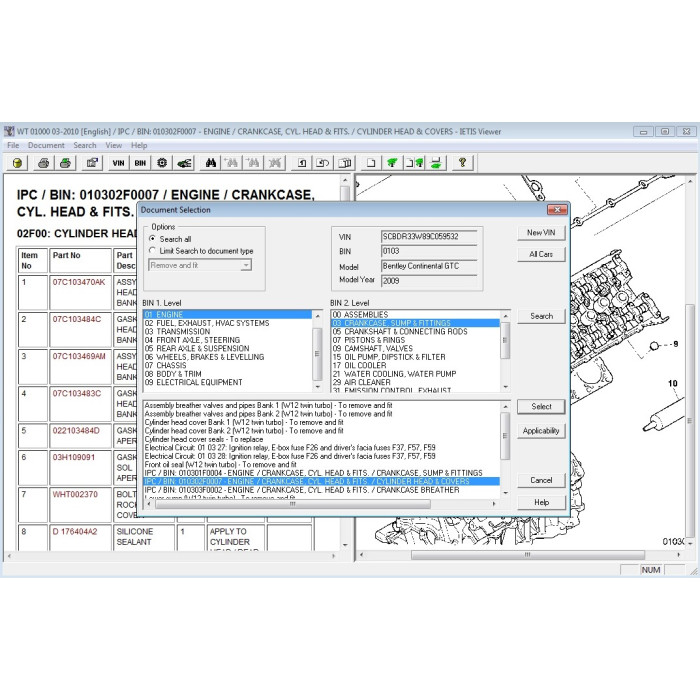Click the VIN input field

[429, 237]
